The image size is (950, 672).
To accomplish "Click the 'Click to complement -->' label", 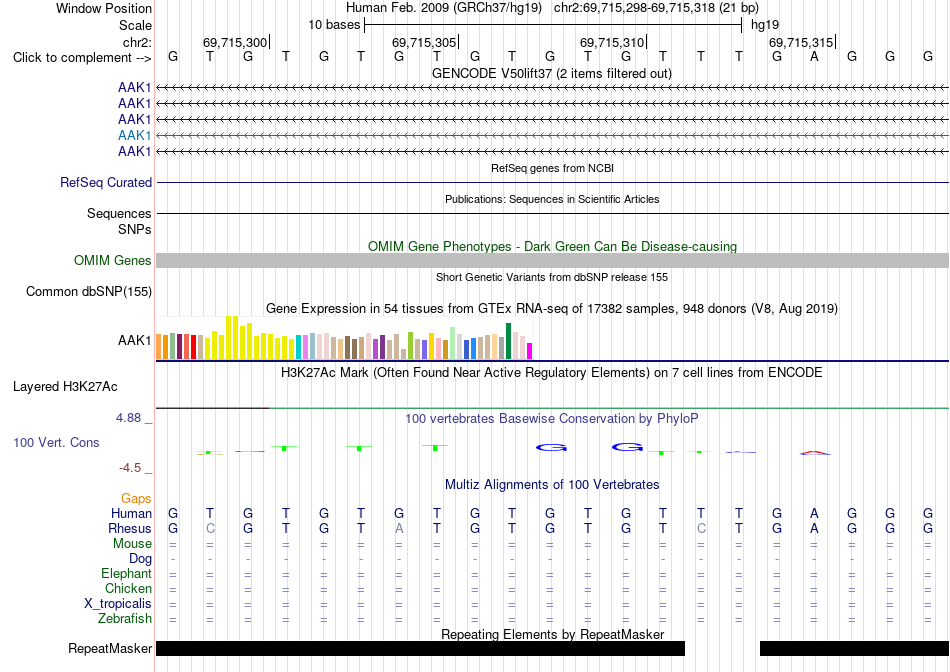I will coord(82,58).
